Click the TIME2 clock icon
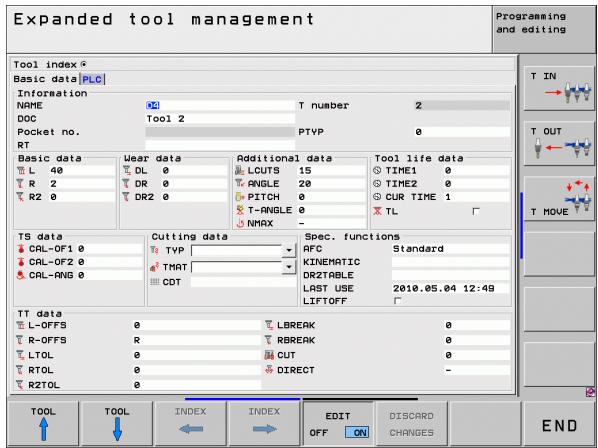The image size is (598, 448). [377, 184]
